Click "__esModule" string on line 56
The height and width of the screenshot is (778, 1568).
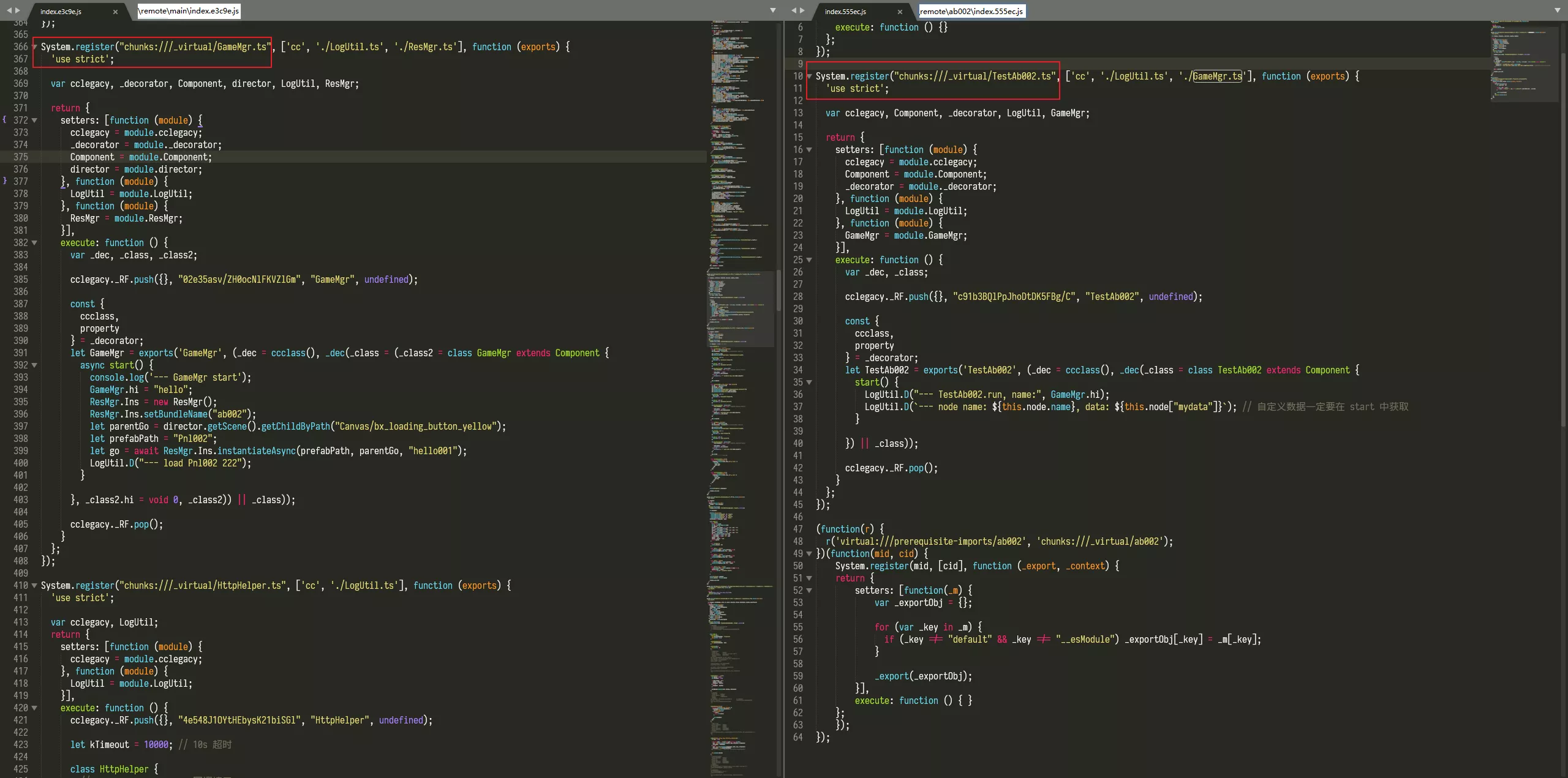pyautogui.click(x=1085, y=640)
